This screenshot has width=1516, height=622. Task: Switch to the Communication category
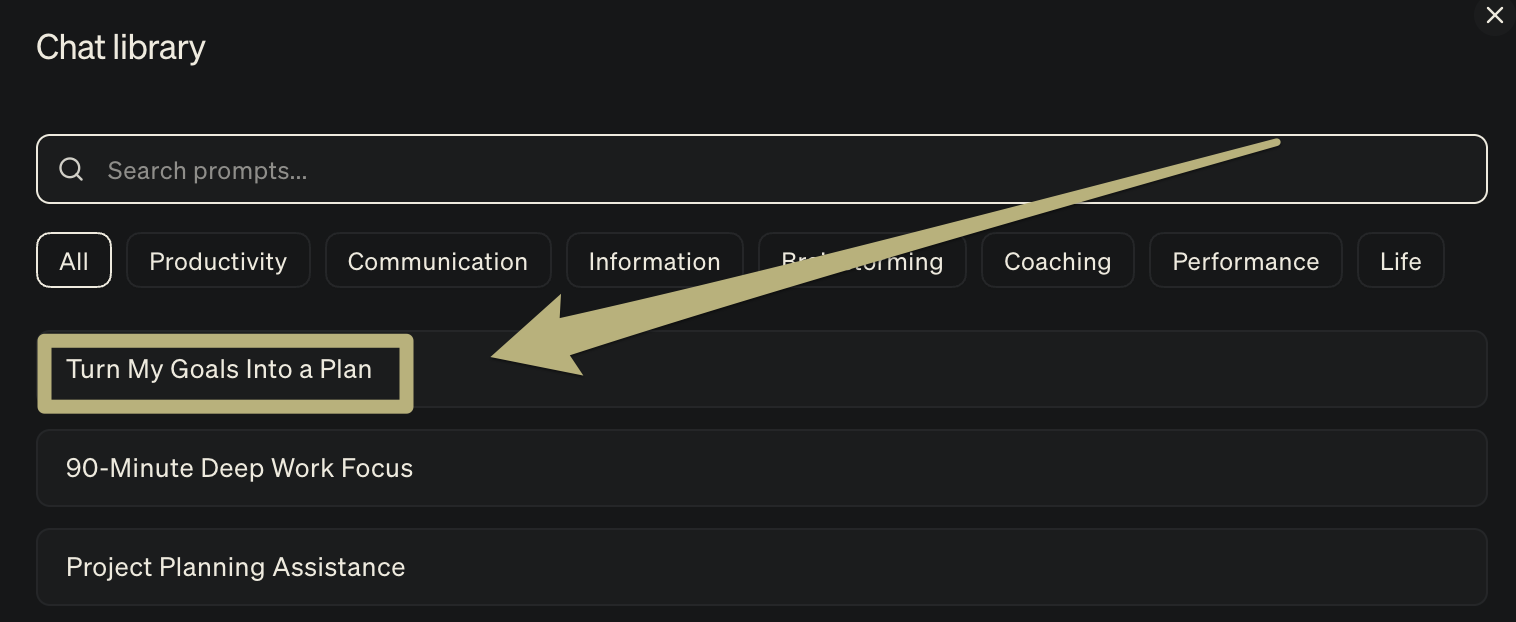438,261
